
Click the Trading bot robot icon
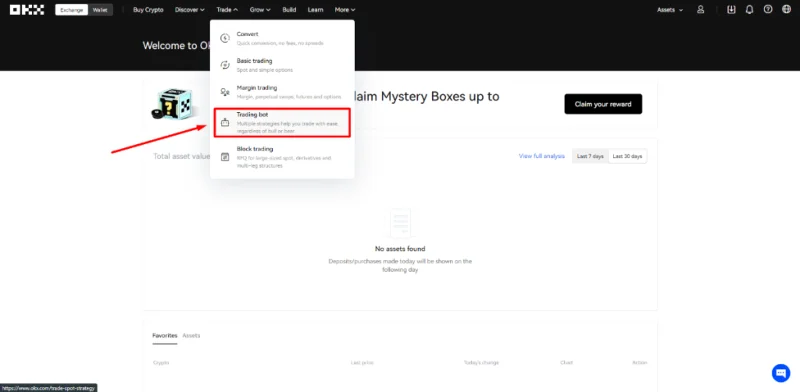(225, 122)
